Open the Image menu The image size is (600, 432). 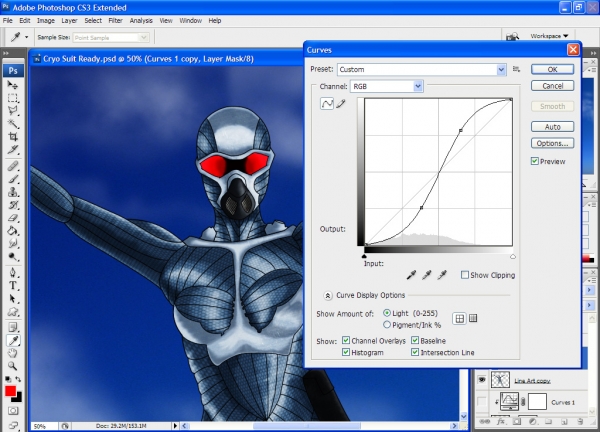point(46,21)
